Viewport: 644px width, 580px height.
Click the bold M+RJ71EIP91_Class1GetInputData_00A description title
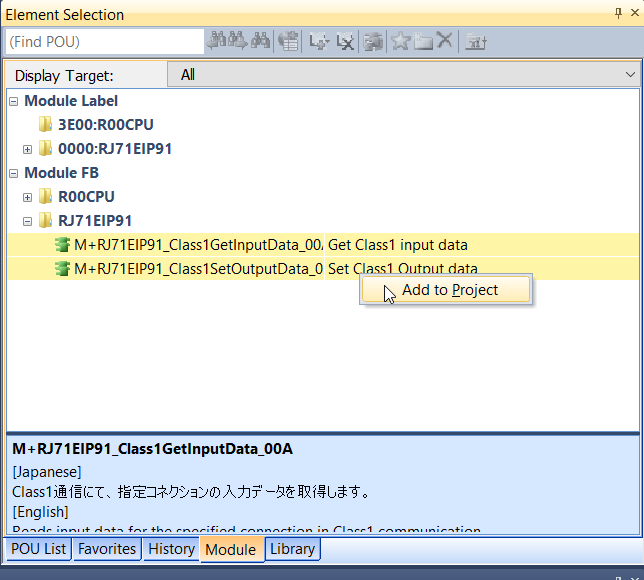point(152,449)
